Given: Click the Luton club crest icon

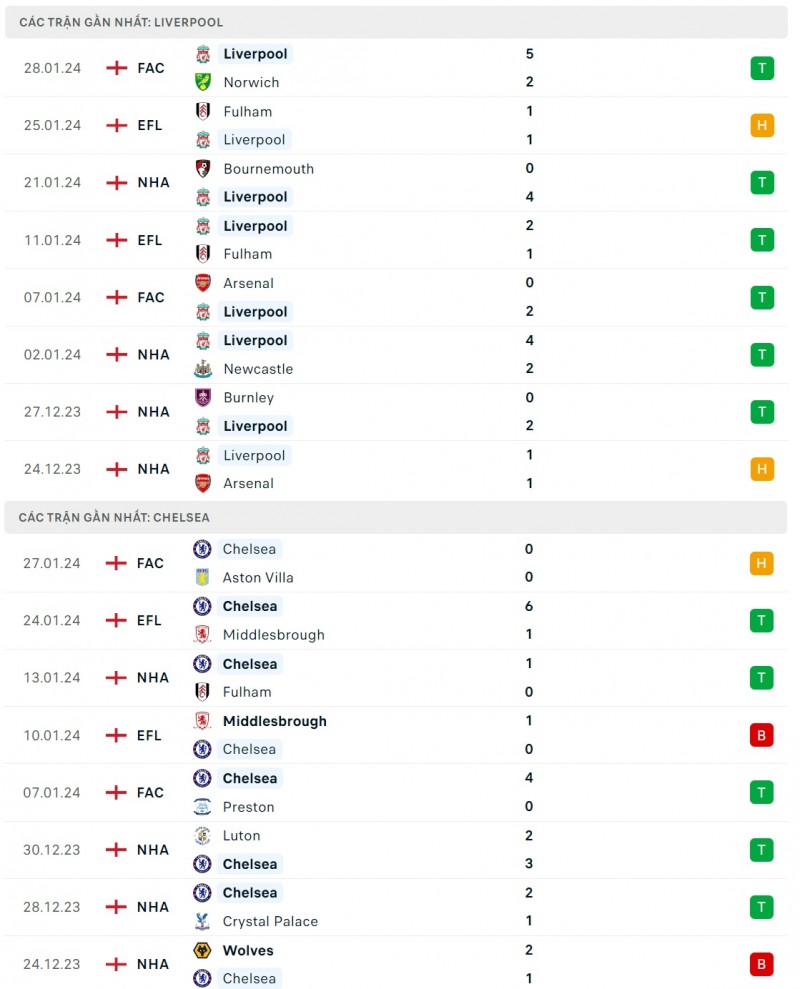Looking at the screenshot, I should (202, 835).
